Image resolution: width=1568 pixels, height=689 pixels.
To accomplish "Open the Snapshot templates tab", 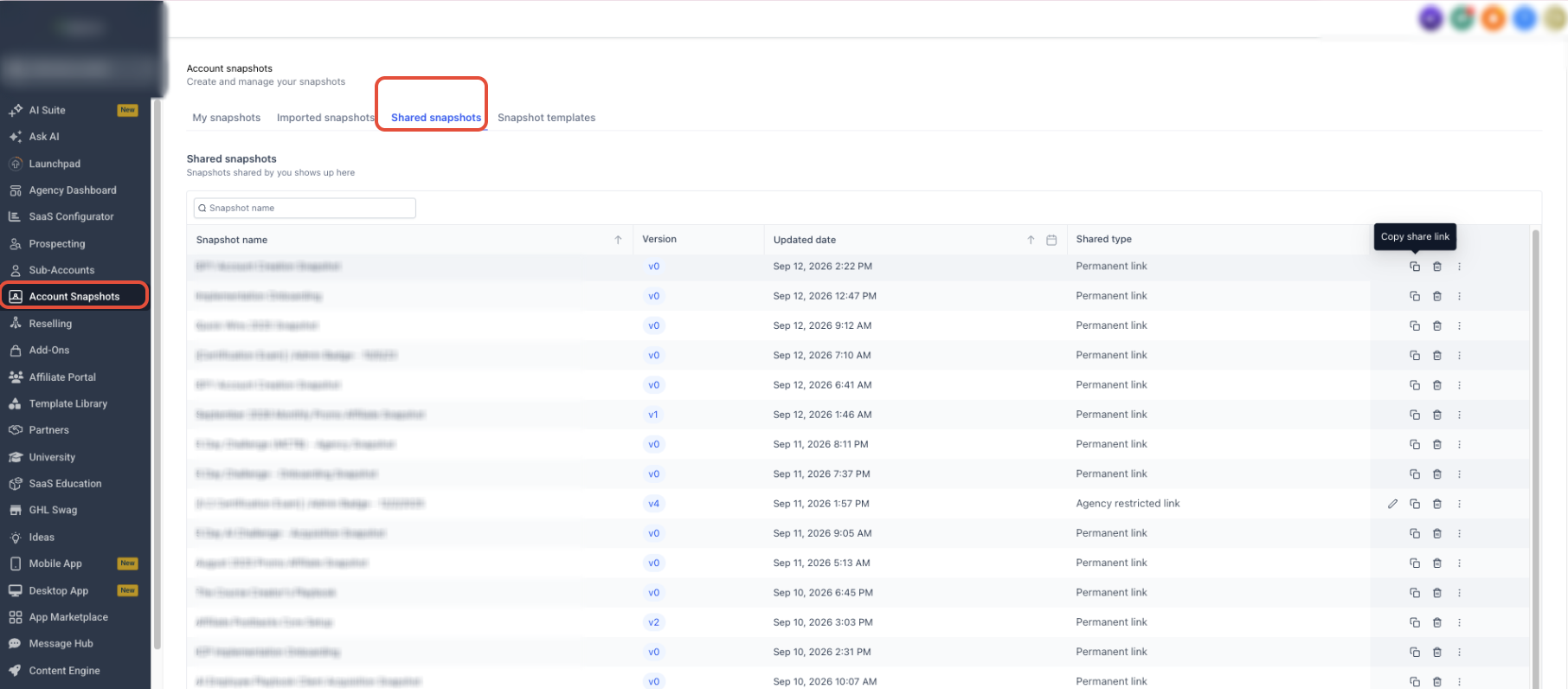I will point(546,118).
